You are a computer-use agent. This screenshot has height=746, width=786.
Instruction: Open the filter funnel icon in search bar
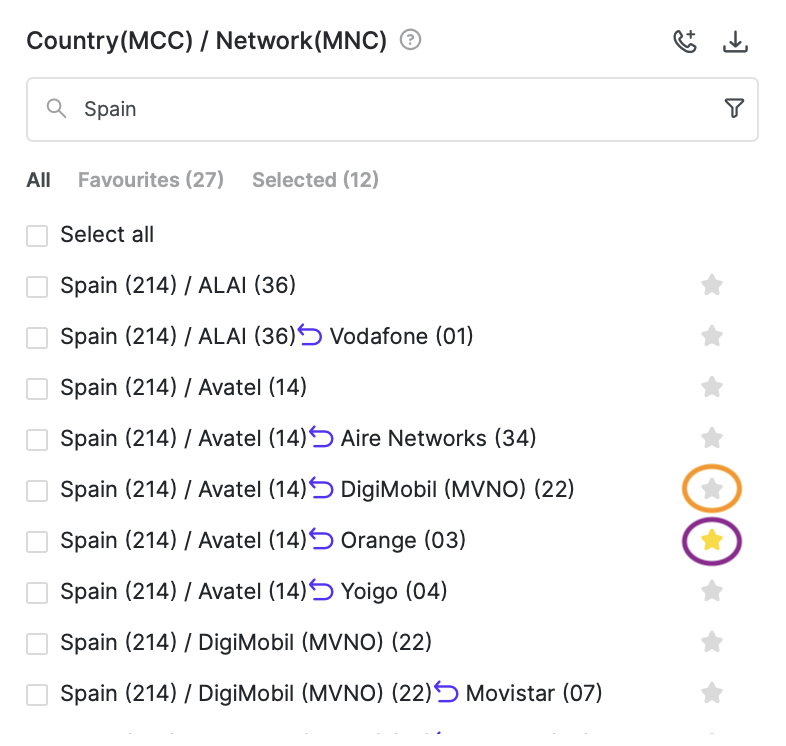pyautogui.click(x=734, y=108)
